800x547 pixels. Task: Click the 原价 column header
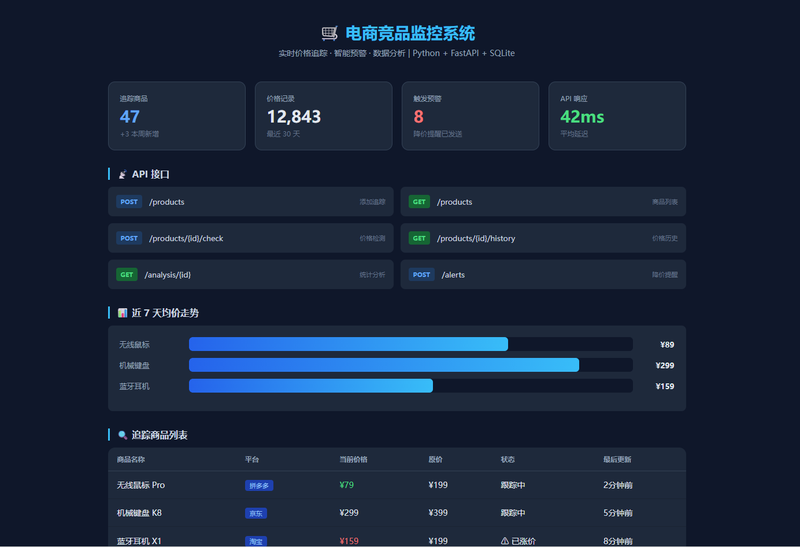pyautogui.click(x=435, y=459)
